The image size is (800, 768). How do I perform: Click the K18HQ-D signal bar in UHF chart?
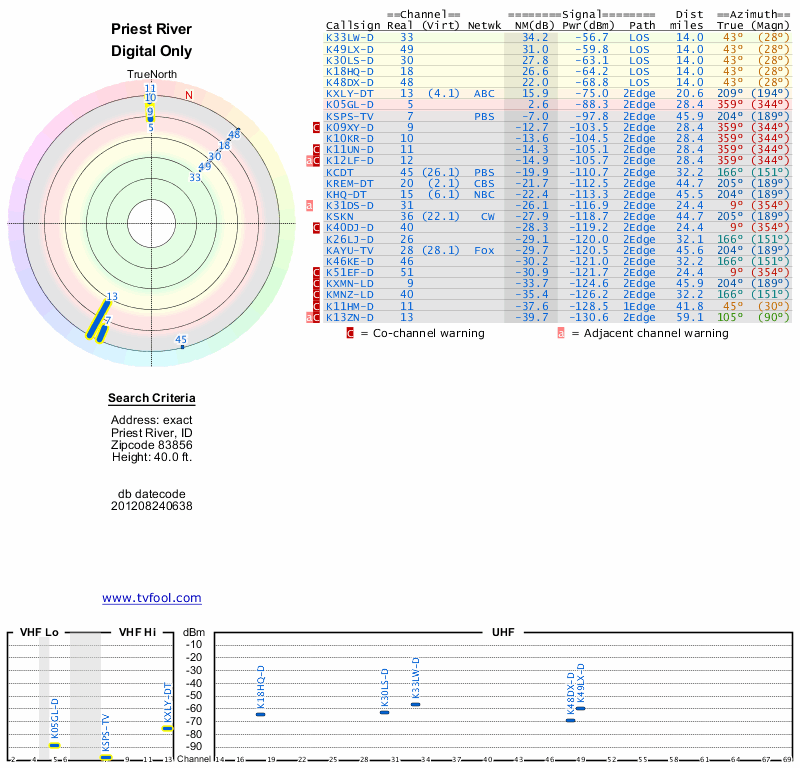pos(260,714)
